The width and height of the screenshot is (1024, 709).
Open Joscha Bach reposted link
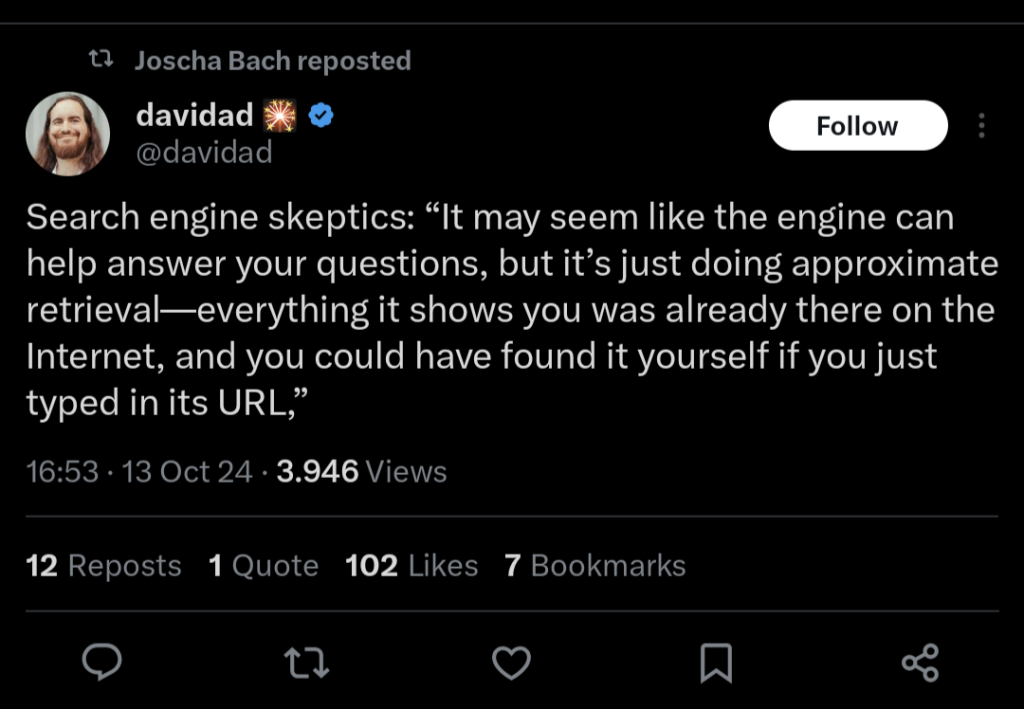click(x=272, y=61)
